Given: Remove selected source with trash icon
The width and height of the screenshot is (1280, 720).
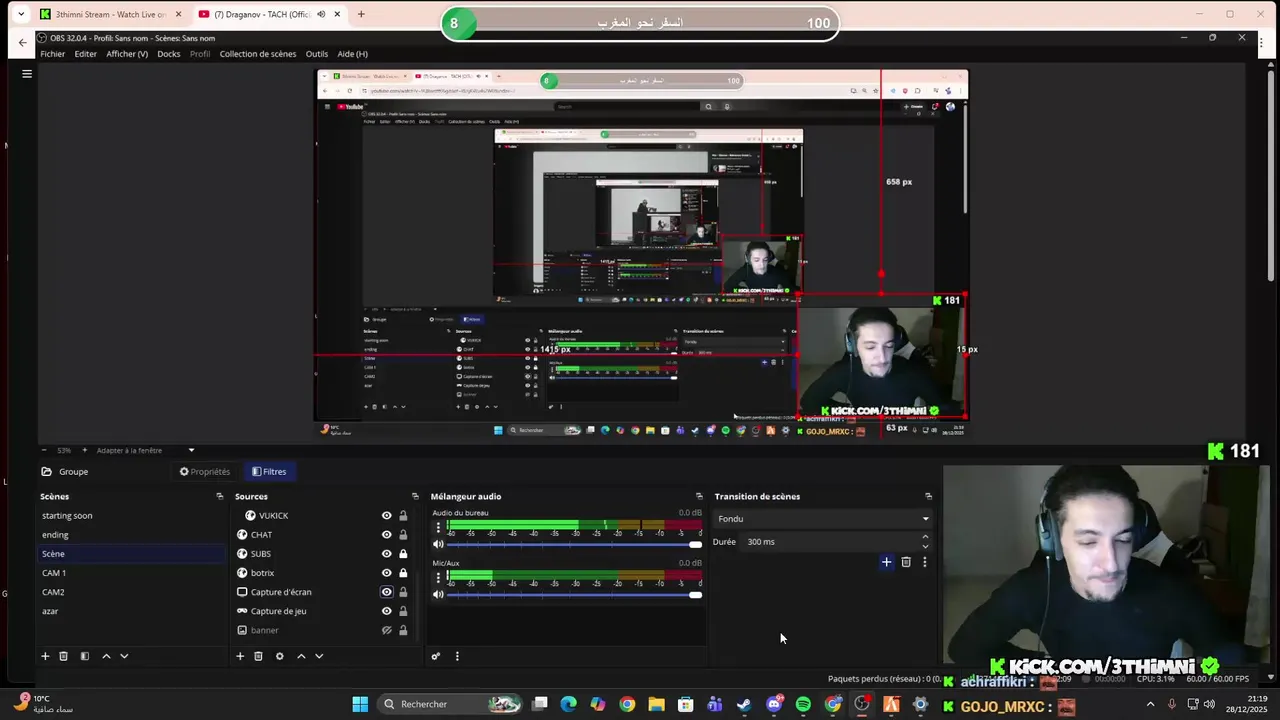Looking at the screenshot, I should 258,656.
